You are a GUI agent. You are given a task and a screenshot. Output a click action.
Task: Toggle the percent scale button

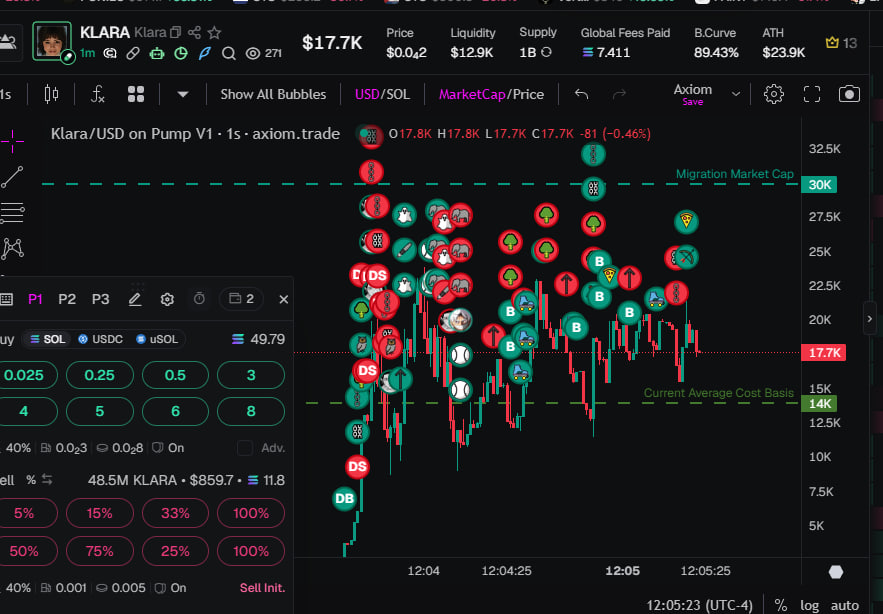click(781, 606)
